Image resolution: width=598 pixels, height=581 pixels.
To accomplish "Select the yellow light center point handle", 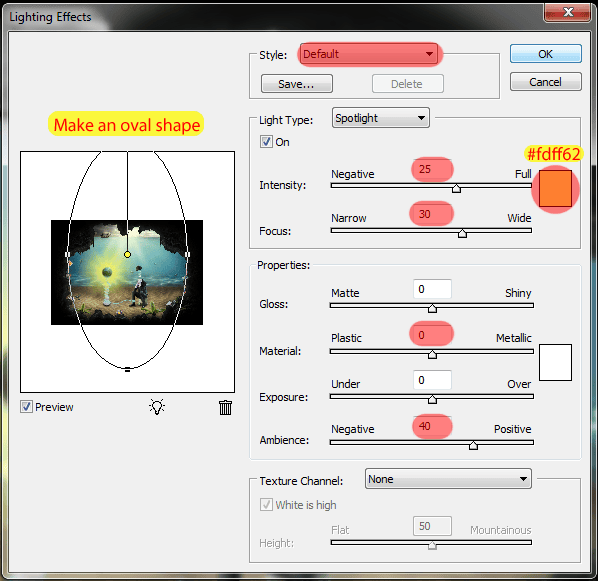I will [x=127, y=254].
